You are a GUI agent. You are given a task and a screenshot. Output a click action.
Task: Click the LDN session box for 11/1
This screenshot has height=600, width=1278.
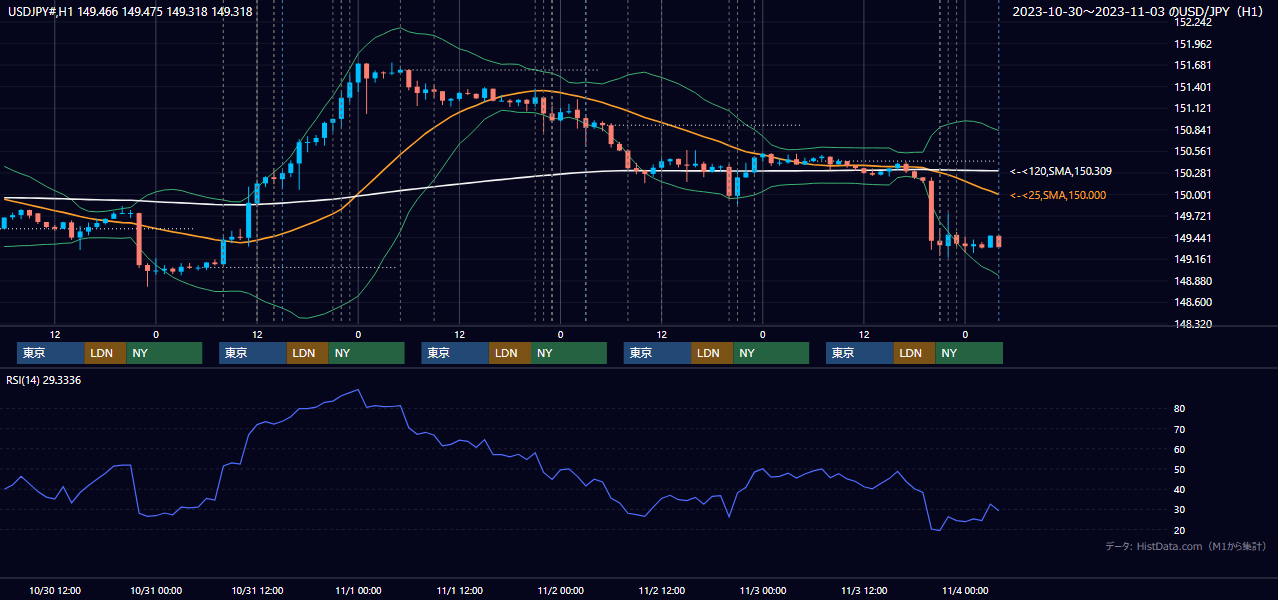pyautogui.click(x=510, y=353)
